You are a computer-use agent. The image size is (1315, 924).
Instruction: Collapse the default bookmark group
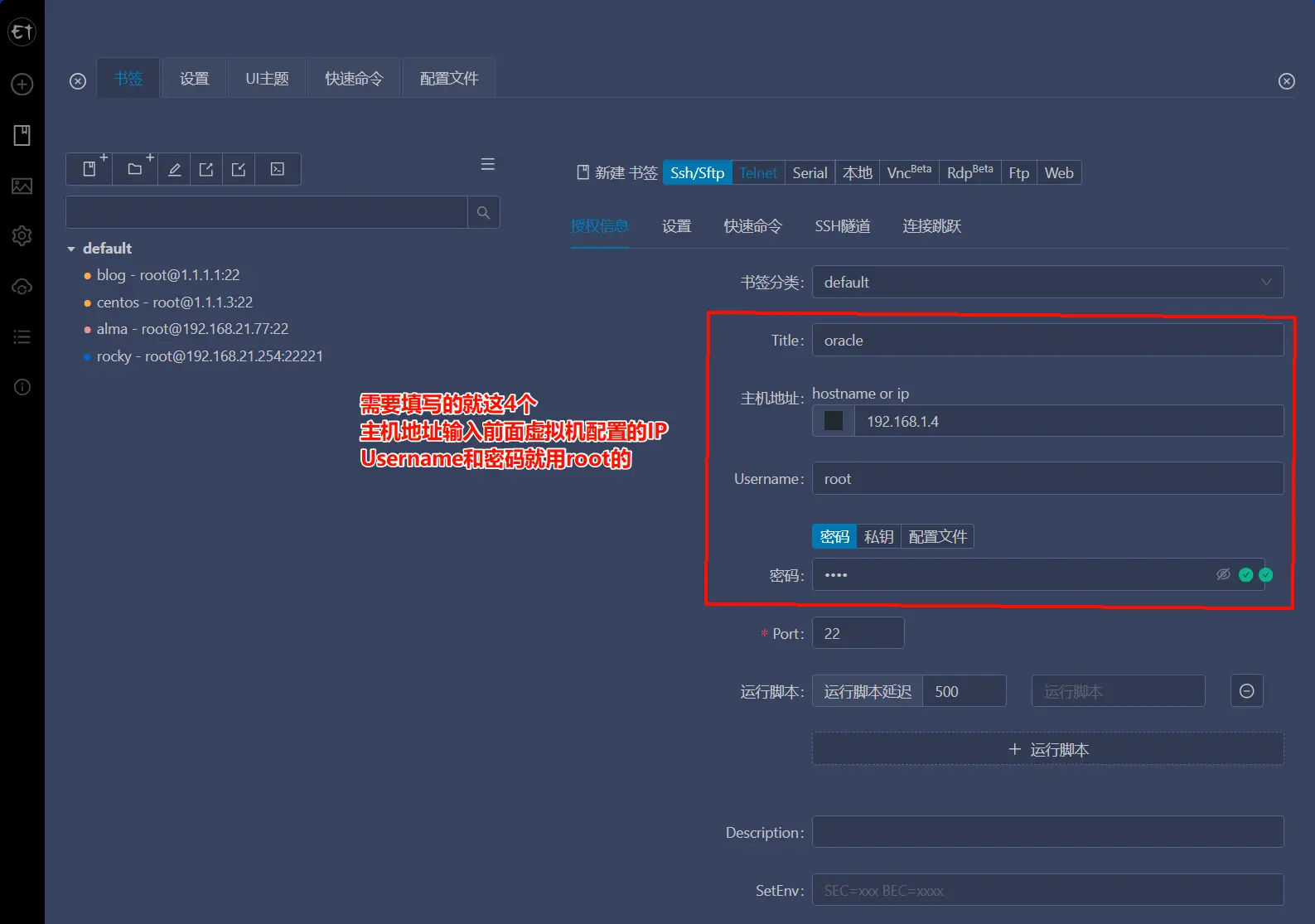[71, 249]
